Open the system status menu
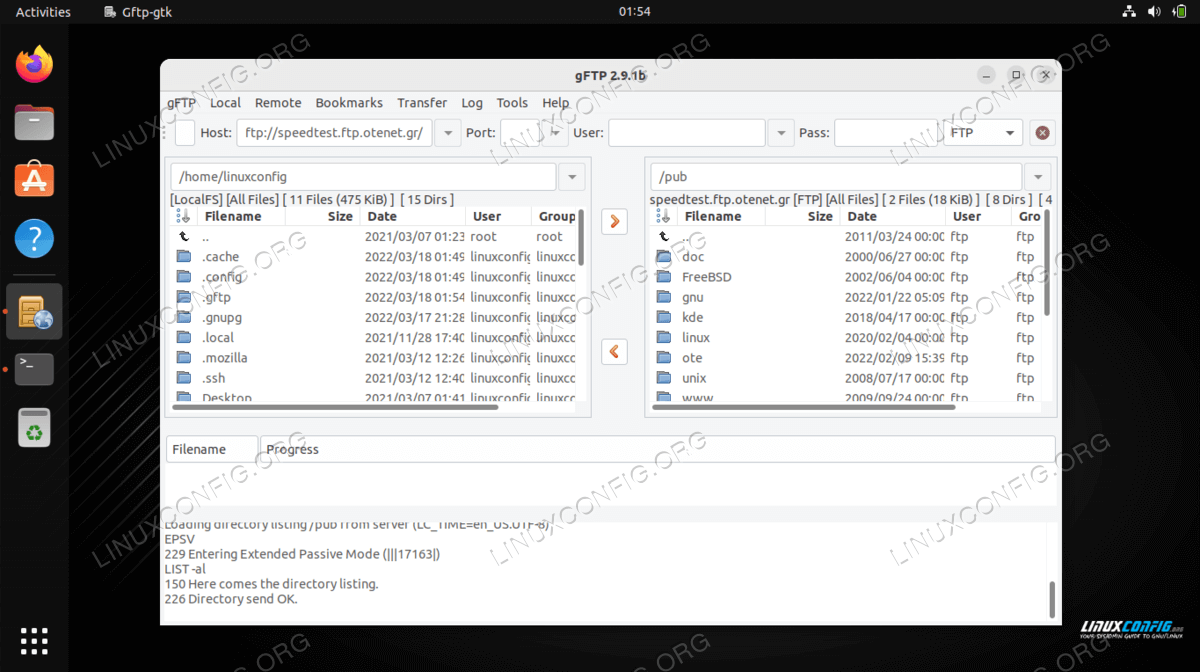The image size is (1200, 672). (1155, 12)
